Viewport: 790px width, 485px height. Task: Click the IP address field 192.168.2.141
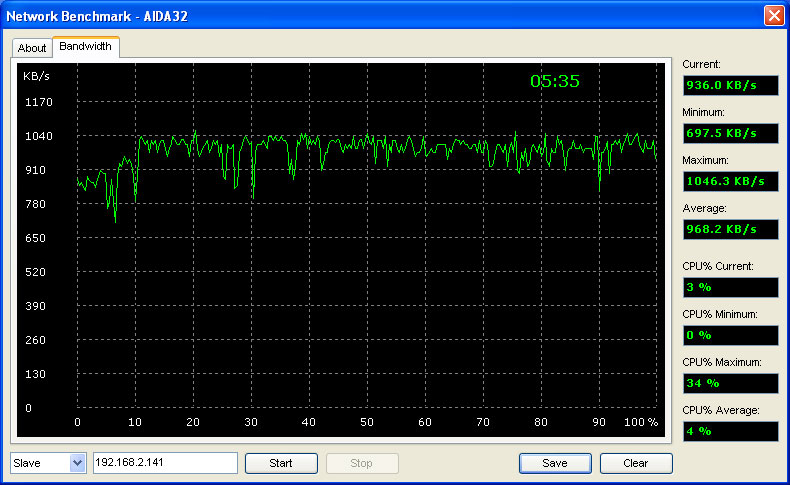coord(165,463)
